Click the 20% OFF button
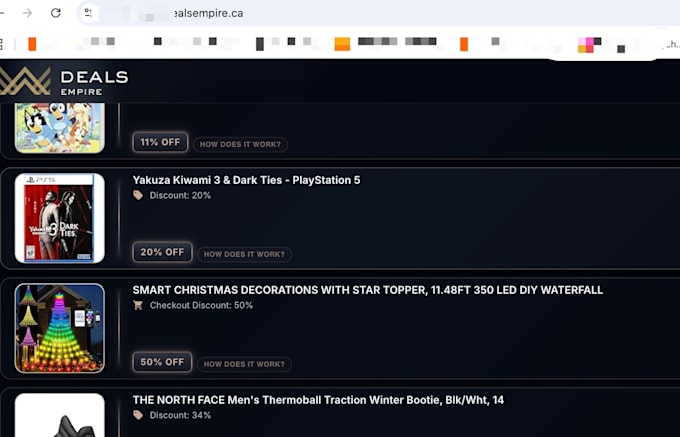 coord(162,252)
